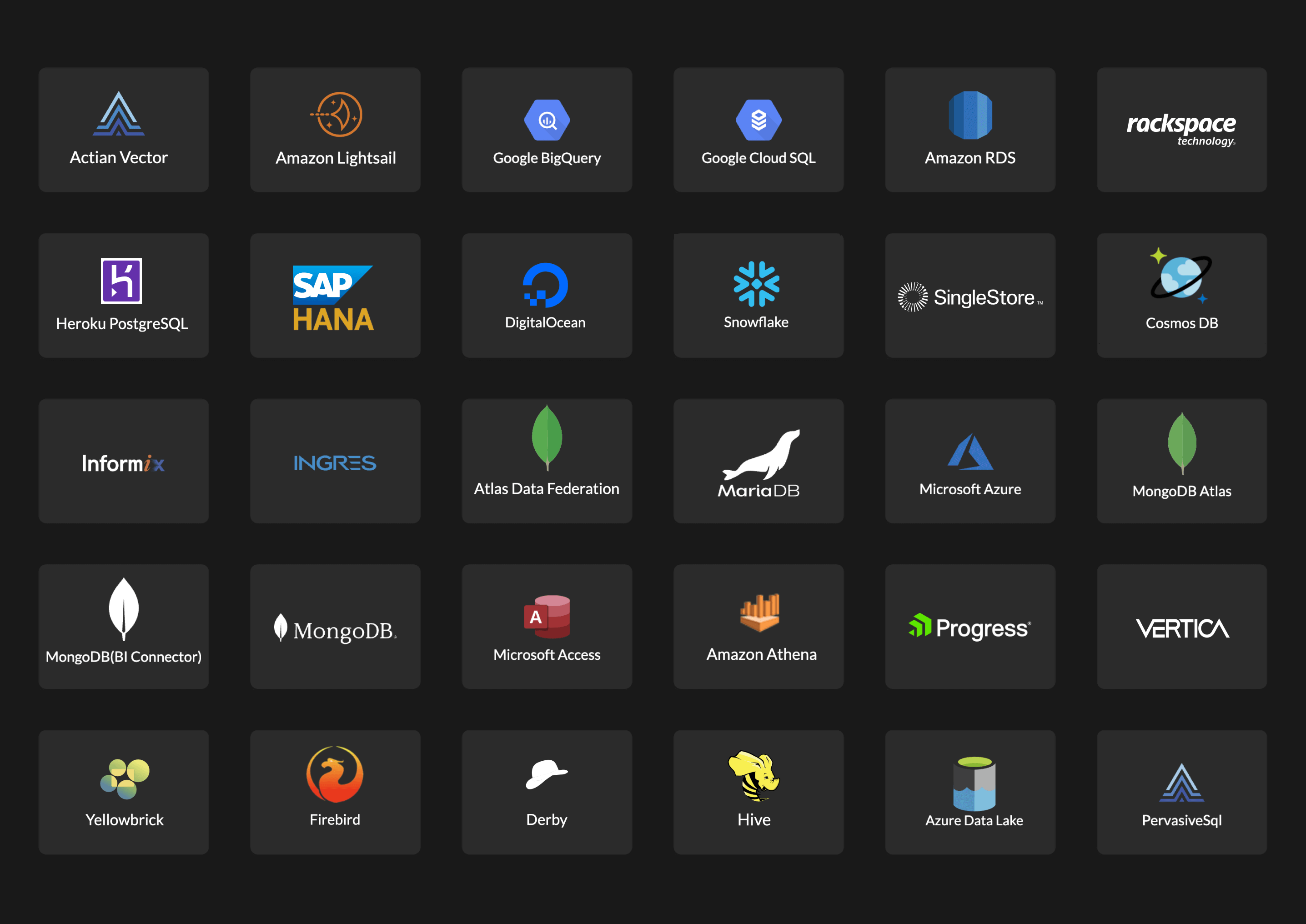
Task: Select the MongoDB Atlas tile
Action: point(1181,461)
